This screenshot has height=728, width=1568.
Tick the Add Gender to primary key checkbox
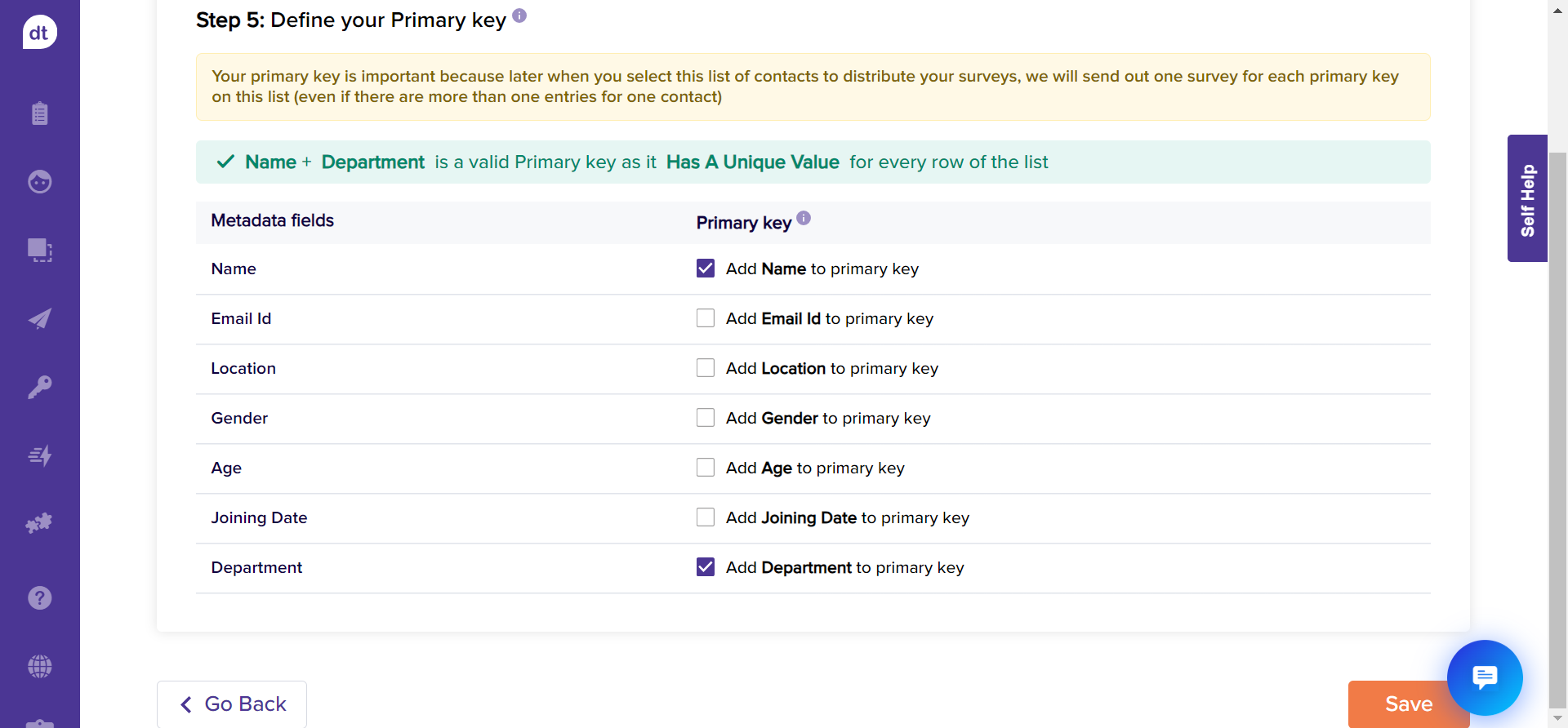(706, 418)
